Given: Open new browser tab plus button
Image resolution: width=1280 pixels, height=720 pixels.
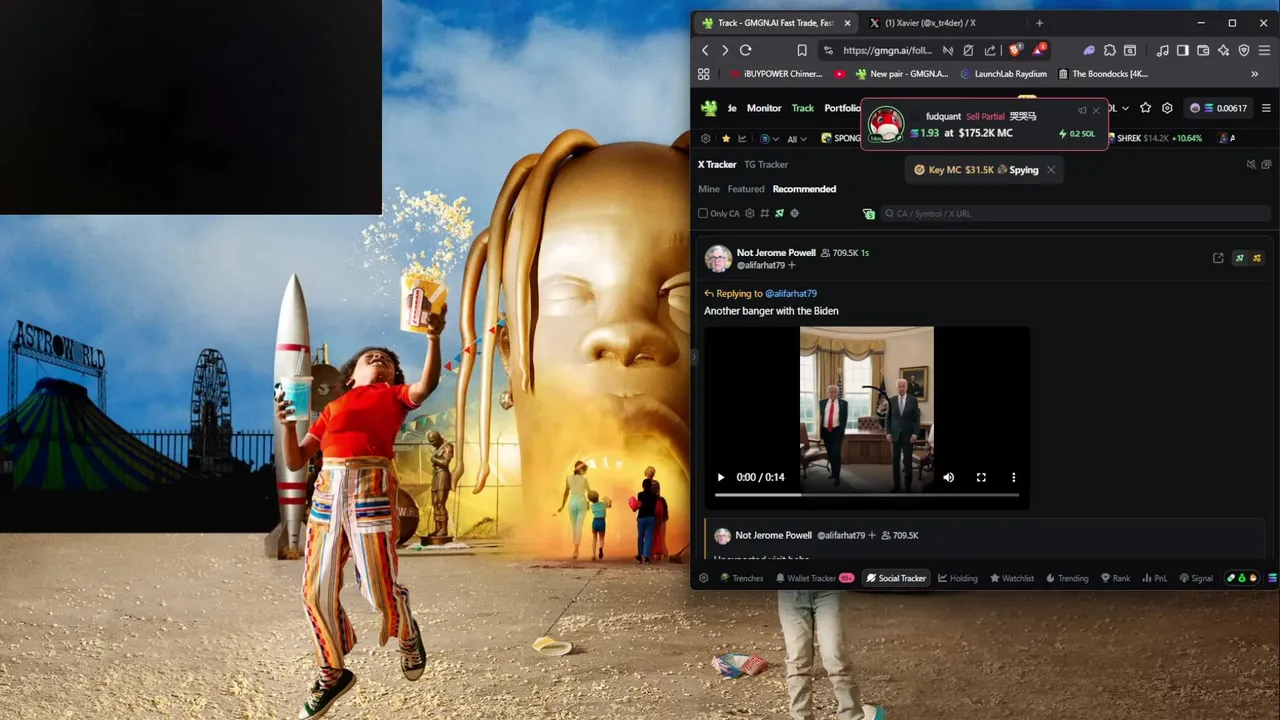Looking at the screenshot, I should (1039, 23).
